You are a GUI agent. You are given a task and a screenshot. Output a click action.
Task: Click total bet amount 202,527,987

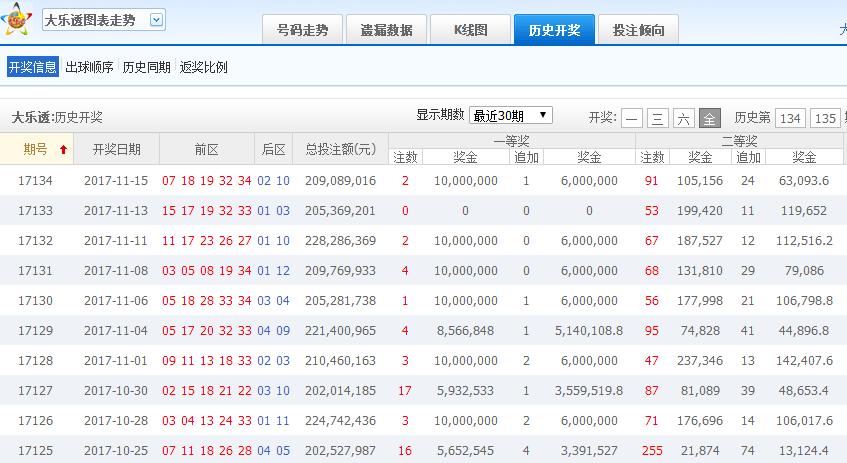(x=340, y=451)
